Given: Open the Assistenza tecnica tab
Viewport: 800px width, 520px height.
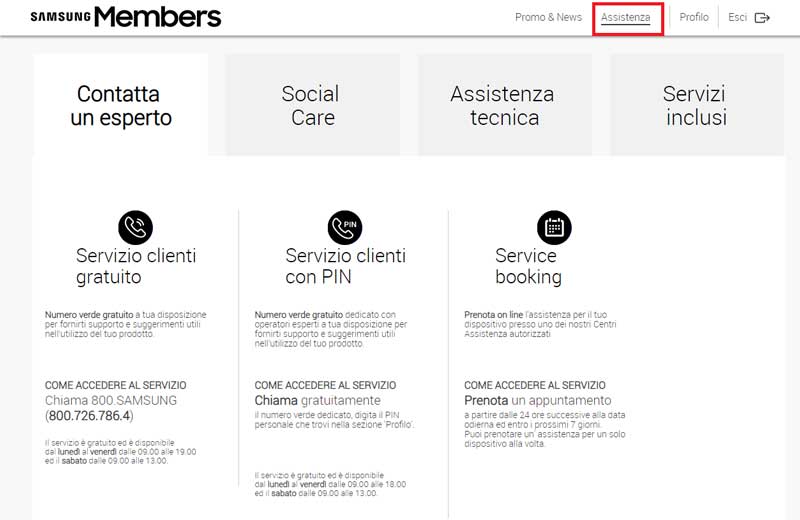Looking at the screenshot, I should tap(505, 105).
